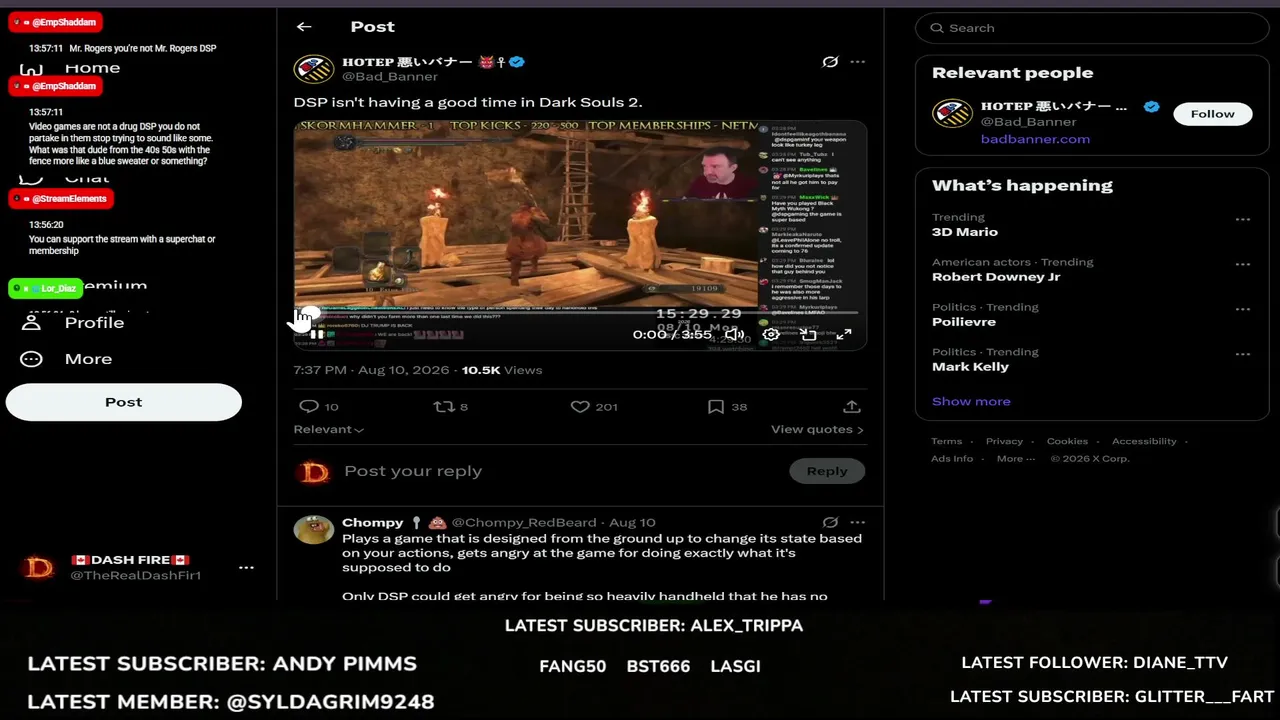Open the Terms footer link
Image resolution: width=1280 pixels, height=720 pixels.
click(946, 441)
